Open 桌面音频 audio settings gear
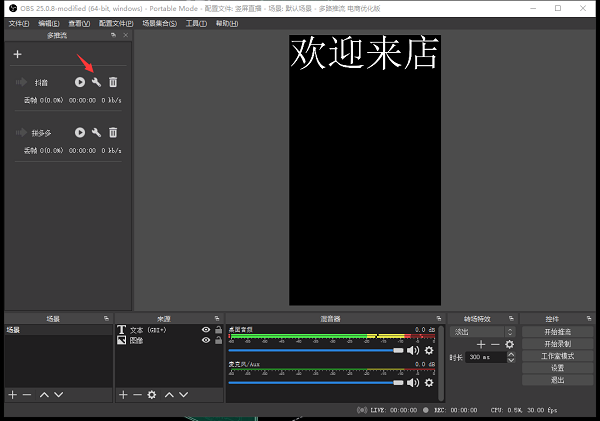 [x=429, y=350]
